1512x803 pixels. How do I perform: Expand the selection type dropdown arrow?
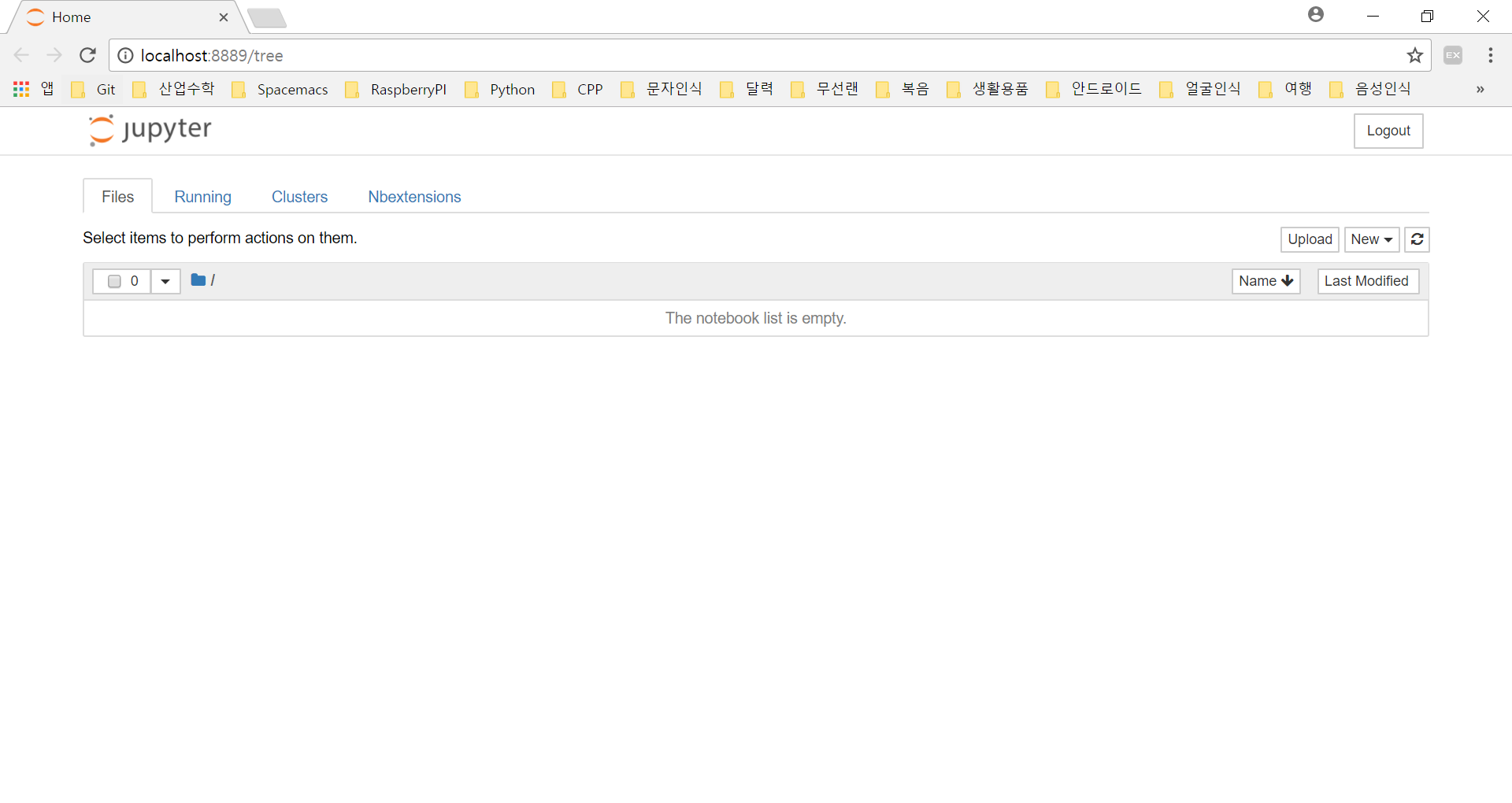coord(165,281)
